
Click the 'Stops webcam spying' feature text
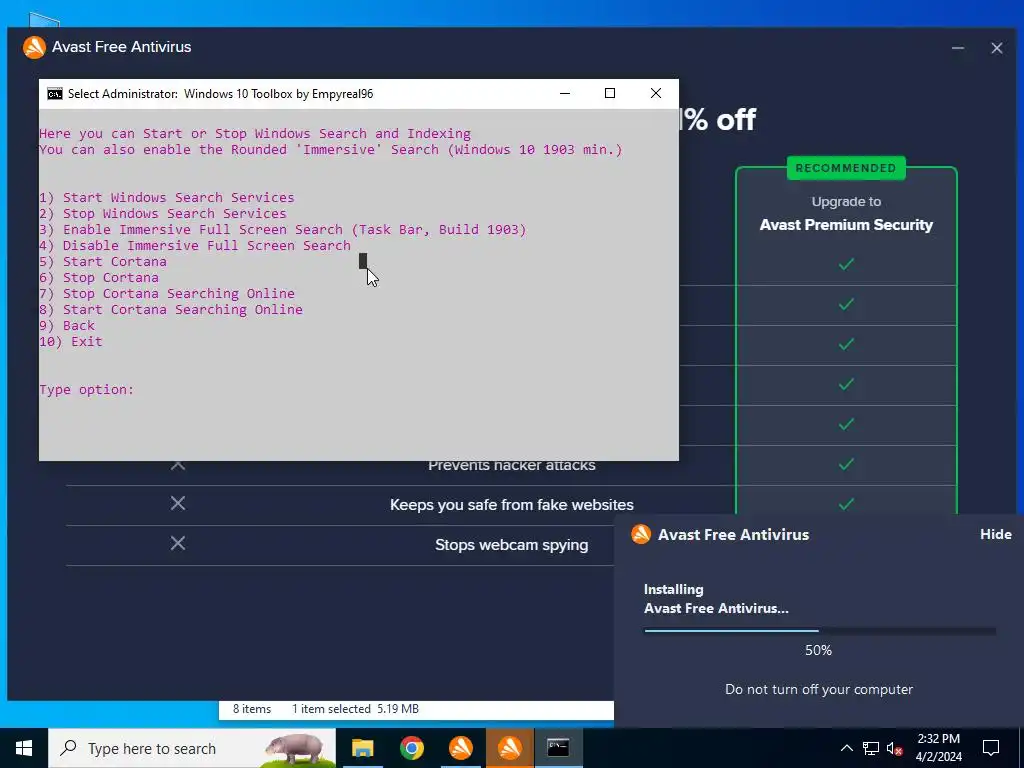pos(511,545)
